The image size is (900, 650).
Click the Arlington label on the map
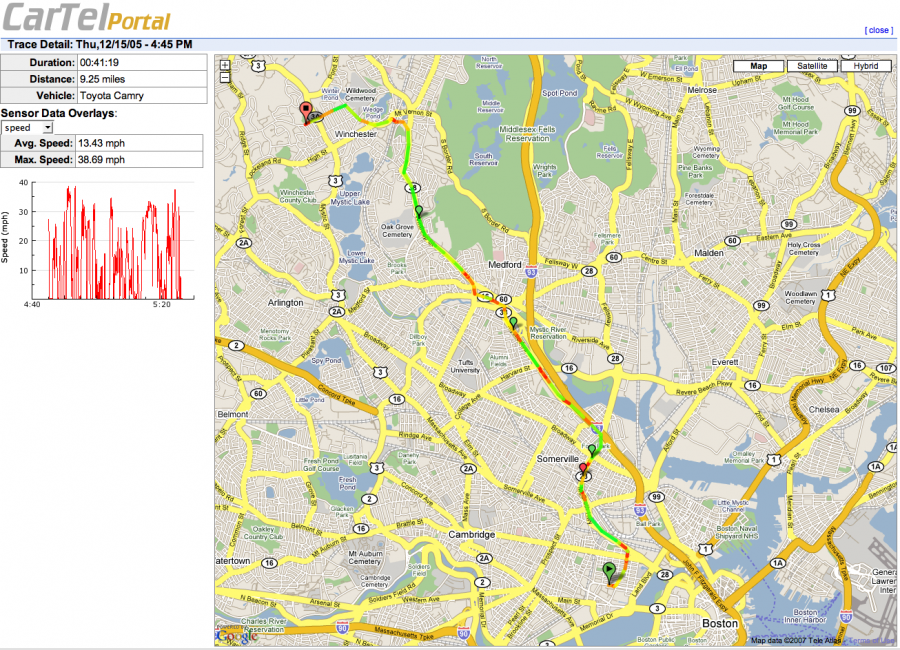(285, 303)
